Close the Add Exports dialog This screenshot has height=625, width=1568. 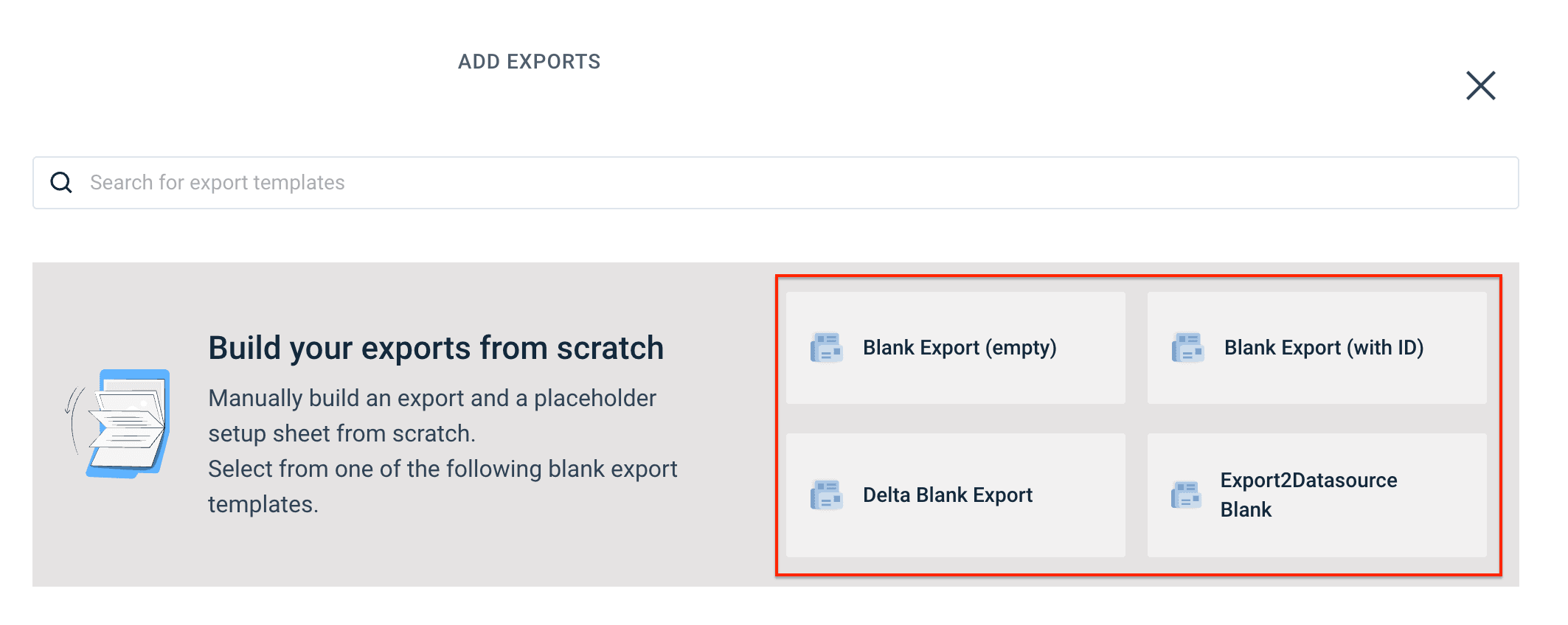coord(1480,85)
